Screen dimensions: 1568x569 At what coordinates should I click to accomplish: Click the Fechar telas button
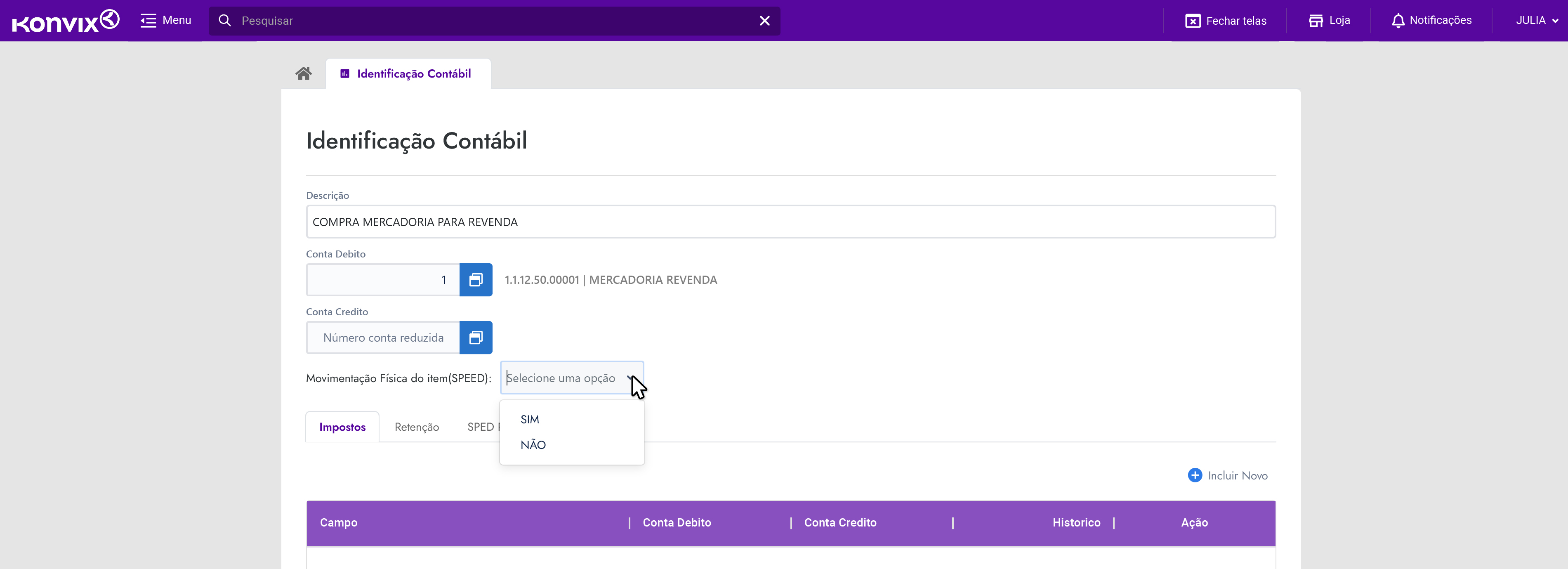[x=1225, y=21]
